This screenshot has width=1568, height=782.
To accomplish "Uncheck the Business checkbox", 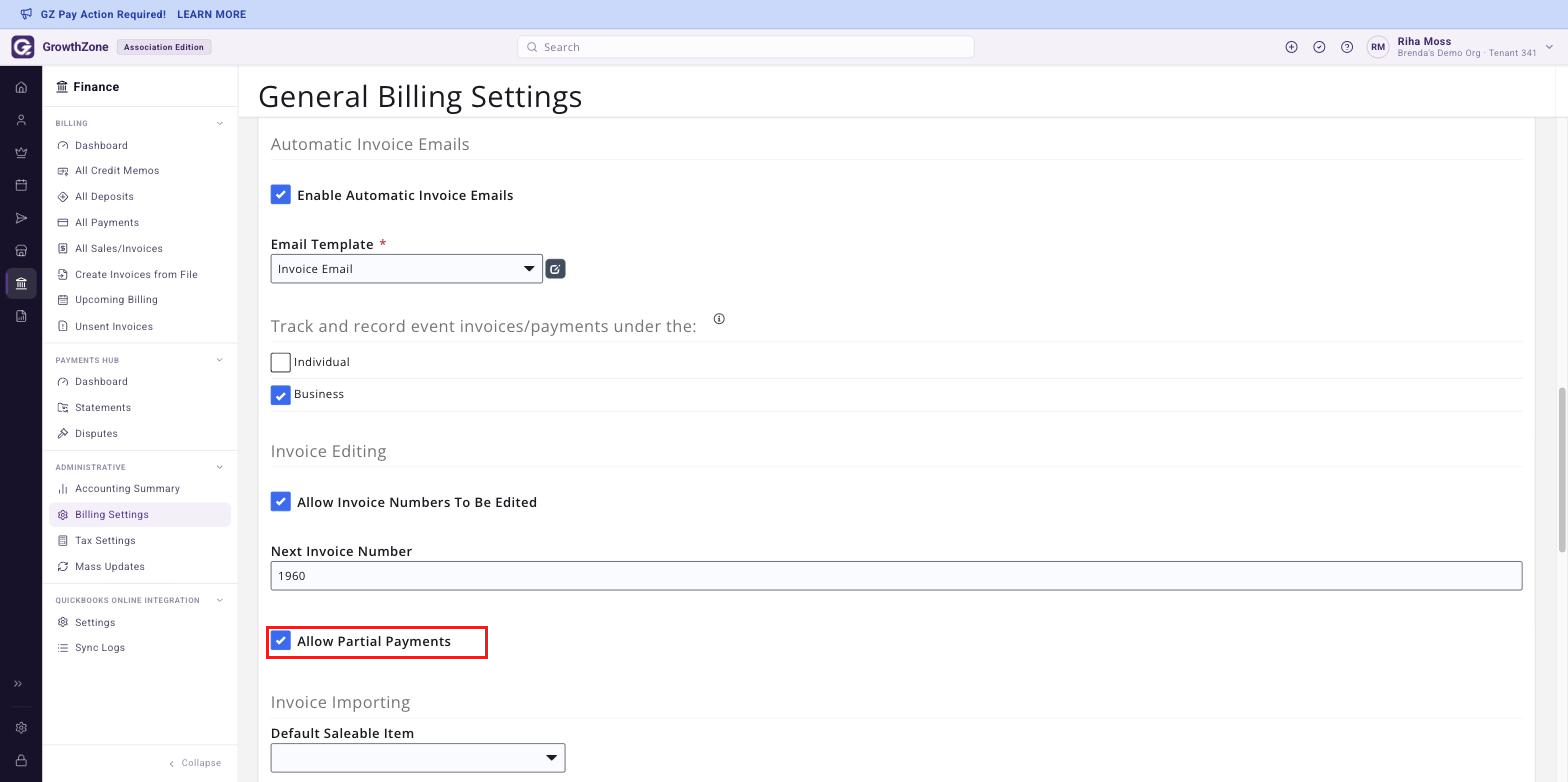I will pos(281,395).
